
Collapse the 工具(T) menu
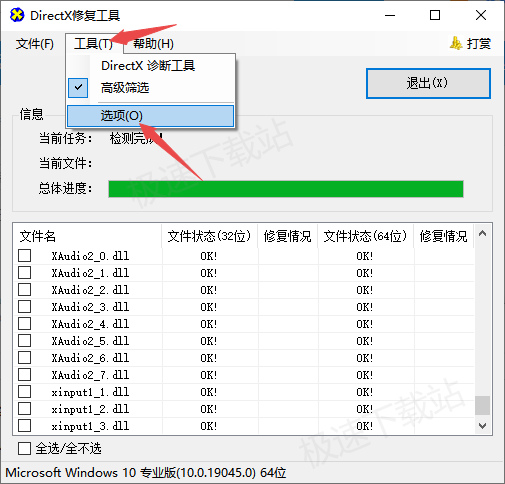[x=94, y=44]
